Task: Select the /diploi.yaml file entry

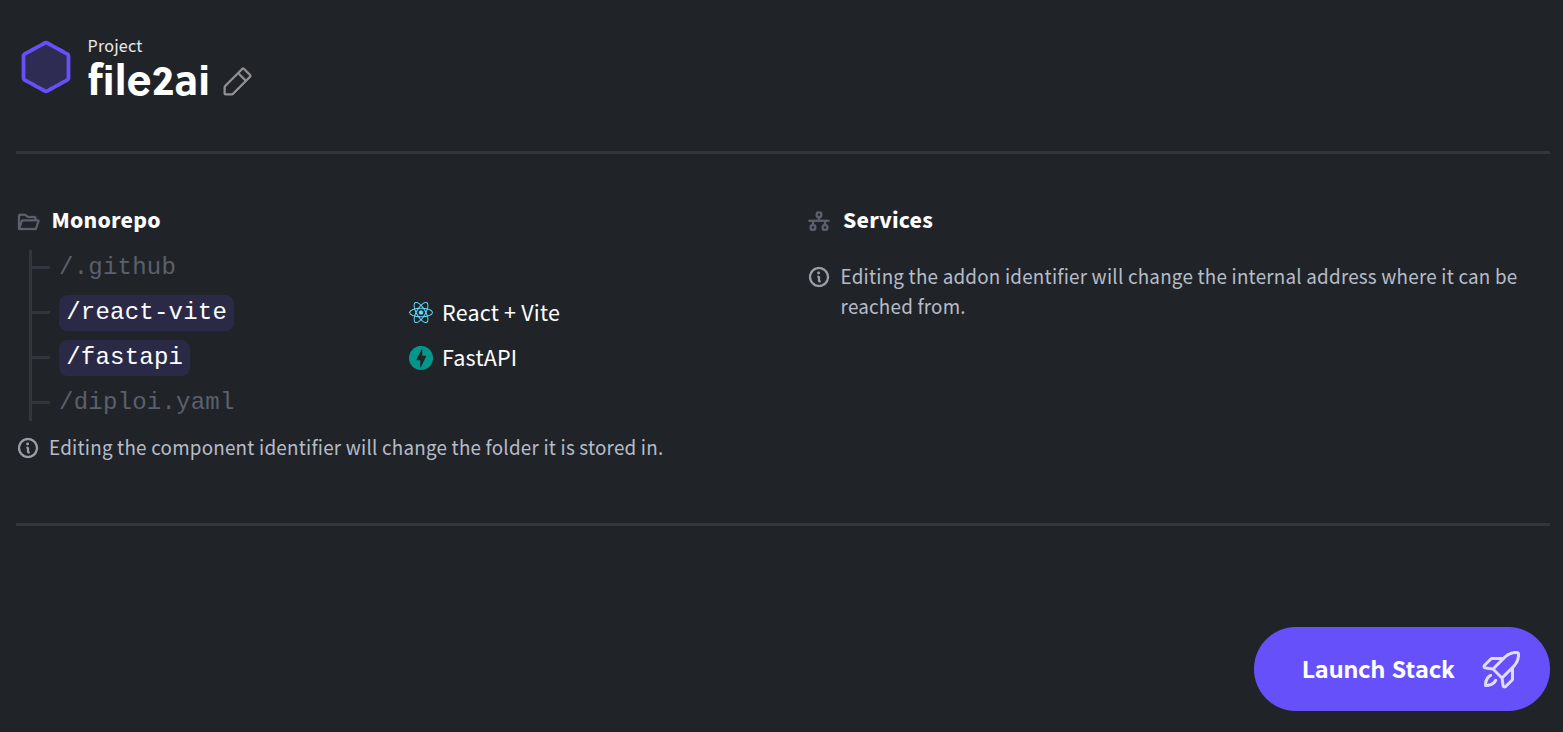Action: 146,400
